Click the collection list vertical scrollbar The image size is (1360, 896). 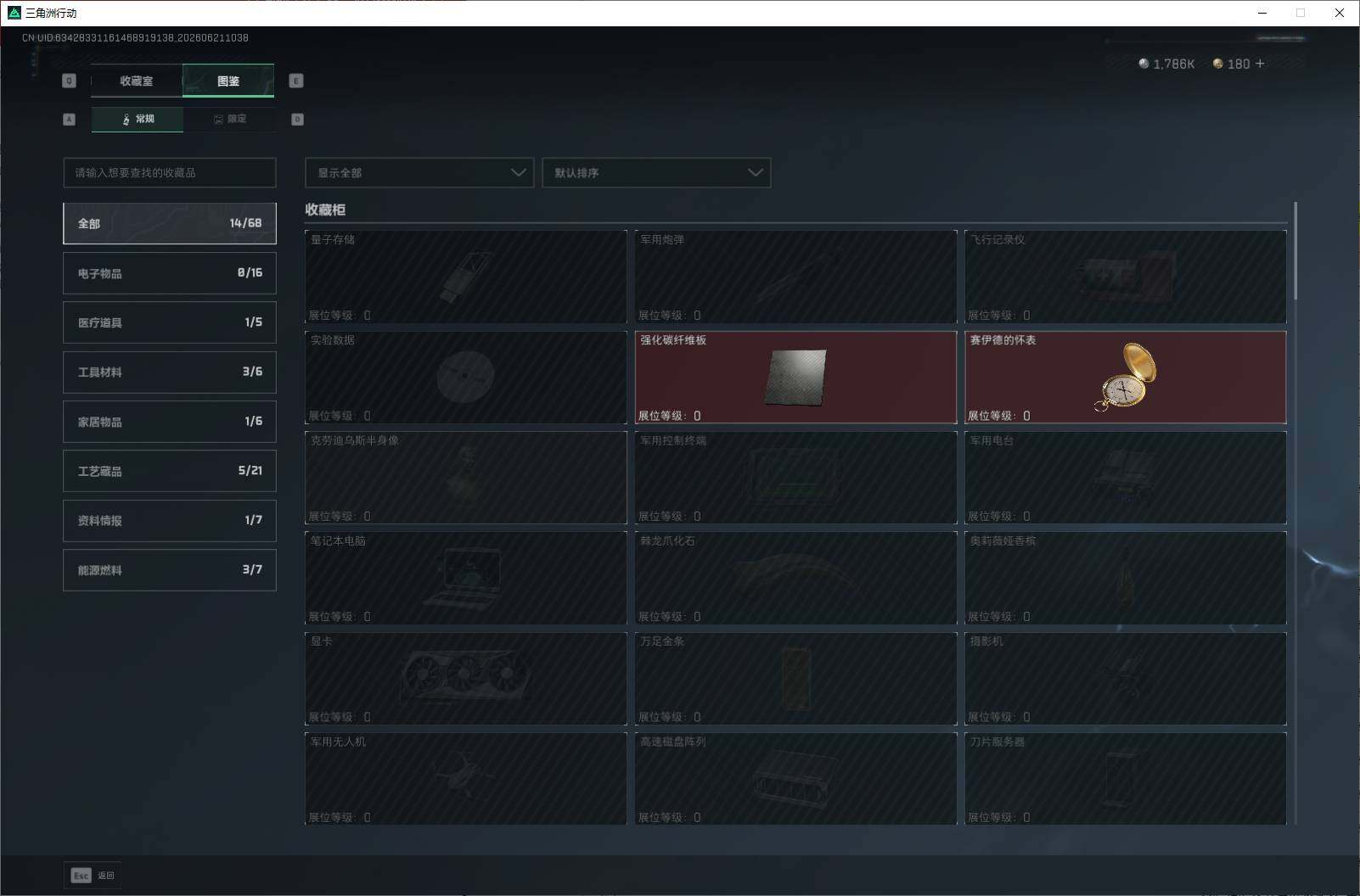[1295, 250]
